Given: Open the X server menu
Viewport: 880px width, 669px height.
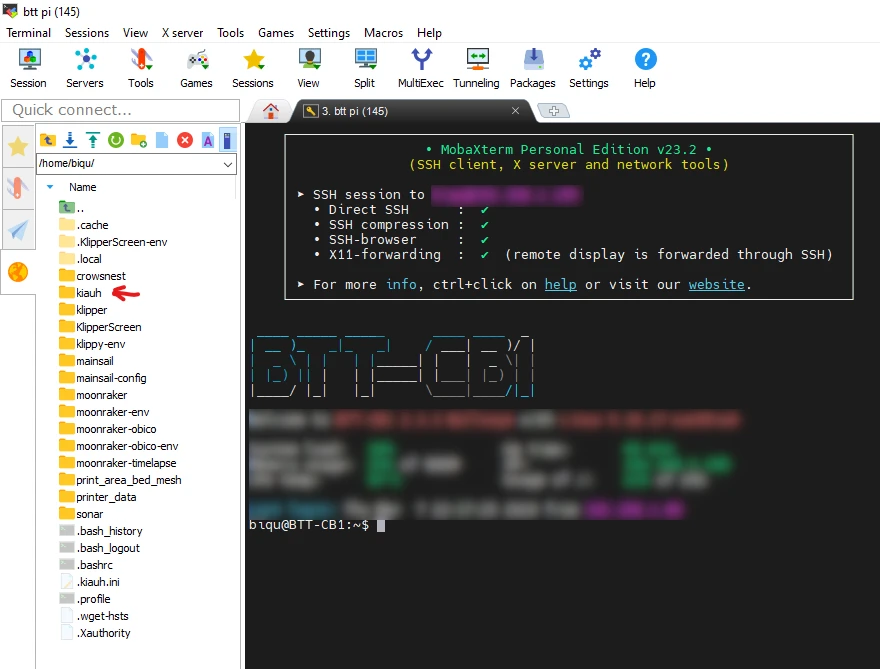Looking at the screenshot, I should click(x=182, y=33).
